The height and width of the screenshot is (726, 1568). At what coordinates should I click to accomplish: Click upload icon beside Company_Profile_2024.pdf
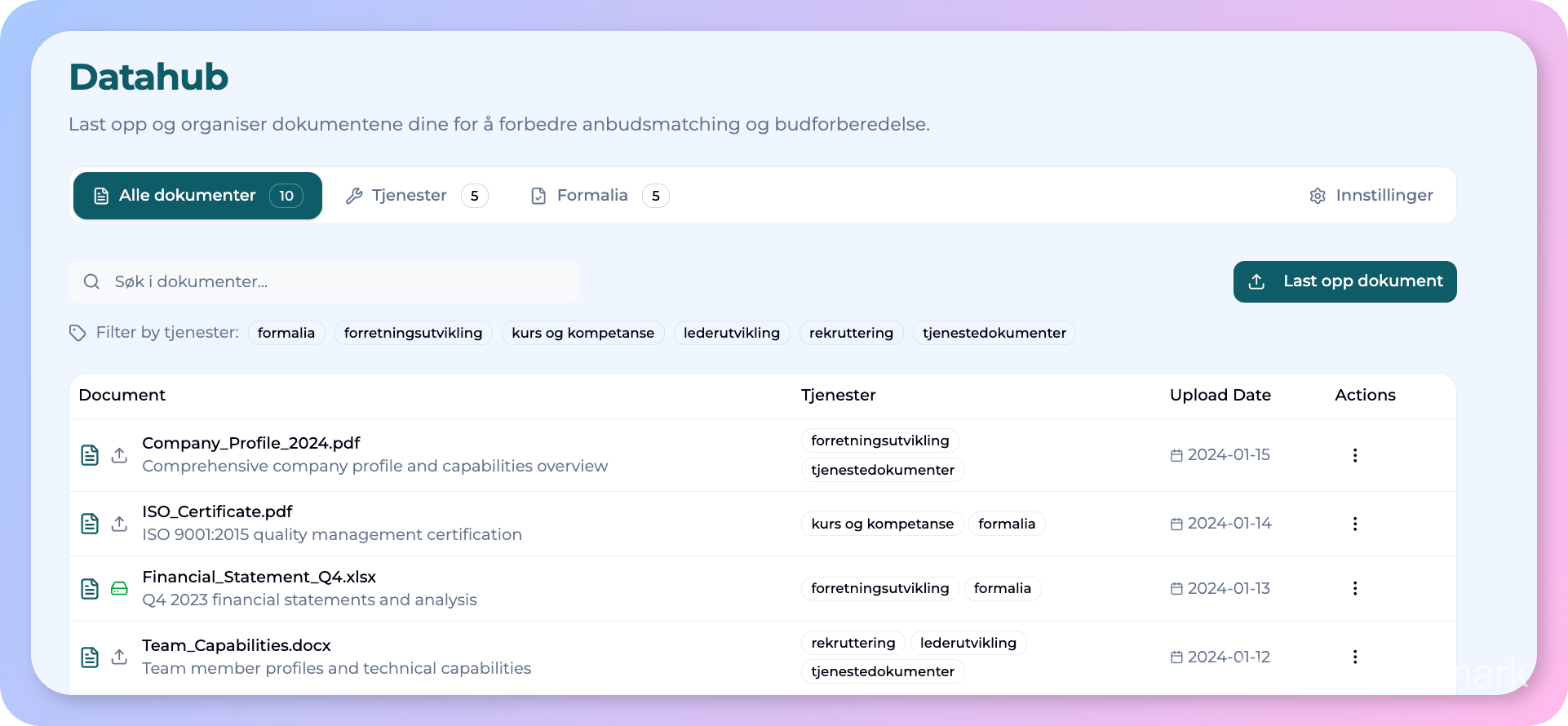(119, 455)
